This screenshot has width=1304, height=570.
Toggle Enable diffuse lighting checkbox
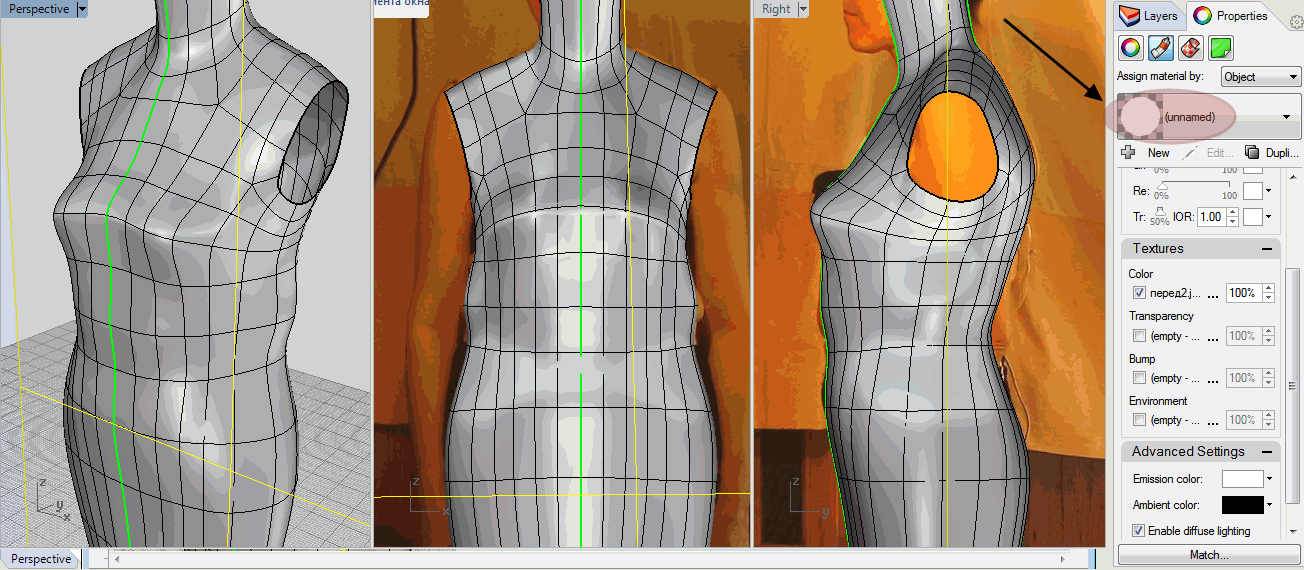pos(1139,531)
